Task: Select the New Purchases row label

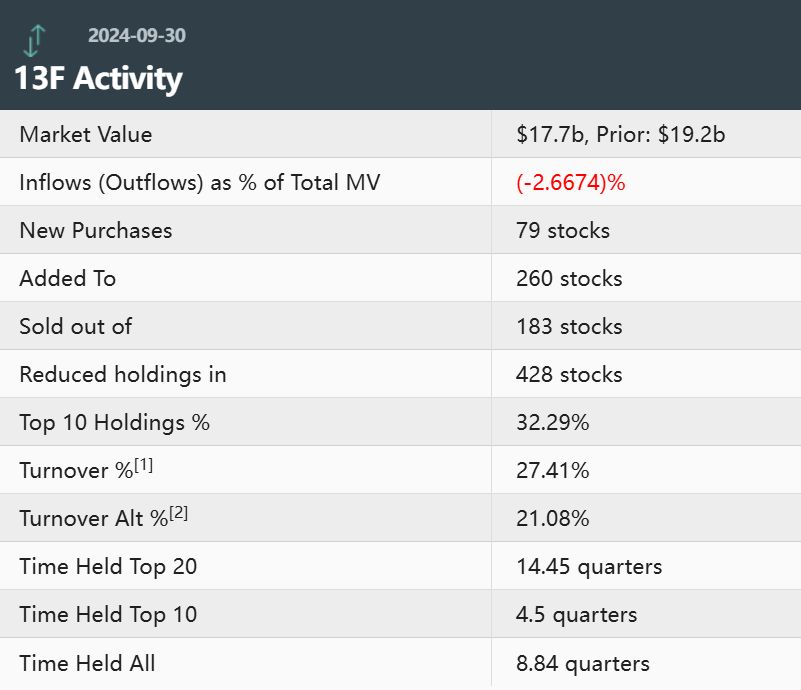Action: [96, 230]
